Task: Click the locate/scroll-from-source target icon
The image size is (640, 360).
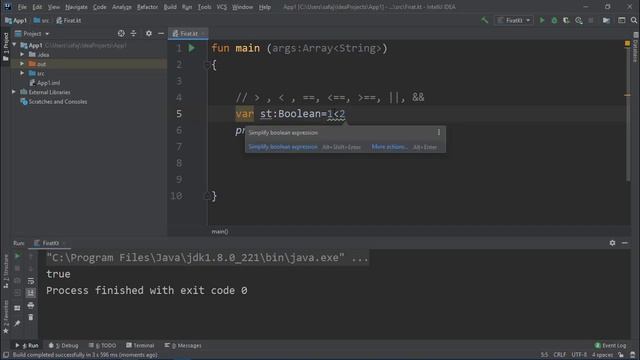Action: (x=121, y=33)
